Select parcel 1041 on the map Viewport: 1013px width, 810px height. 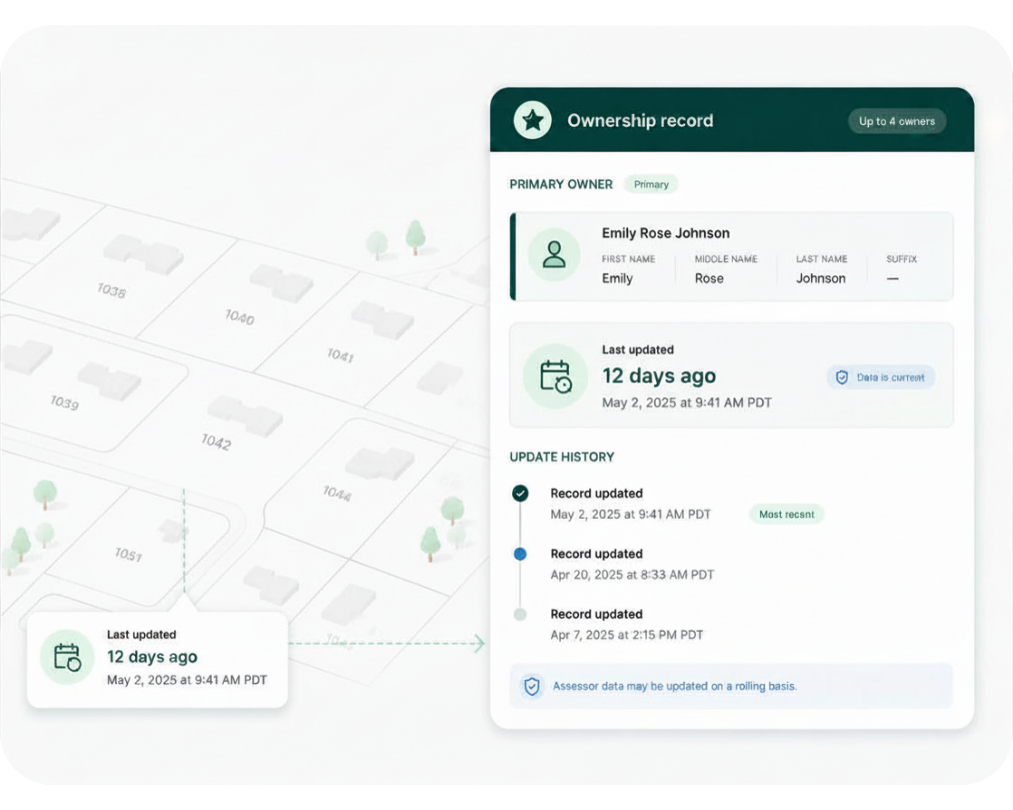click(340, 355)
